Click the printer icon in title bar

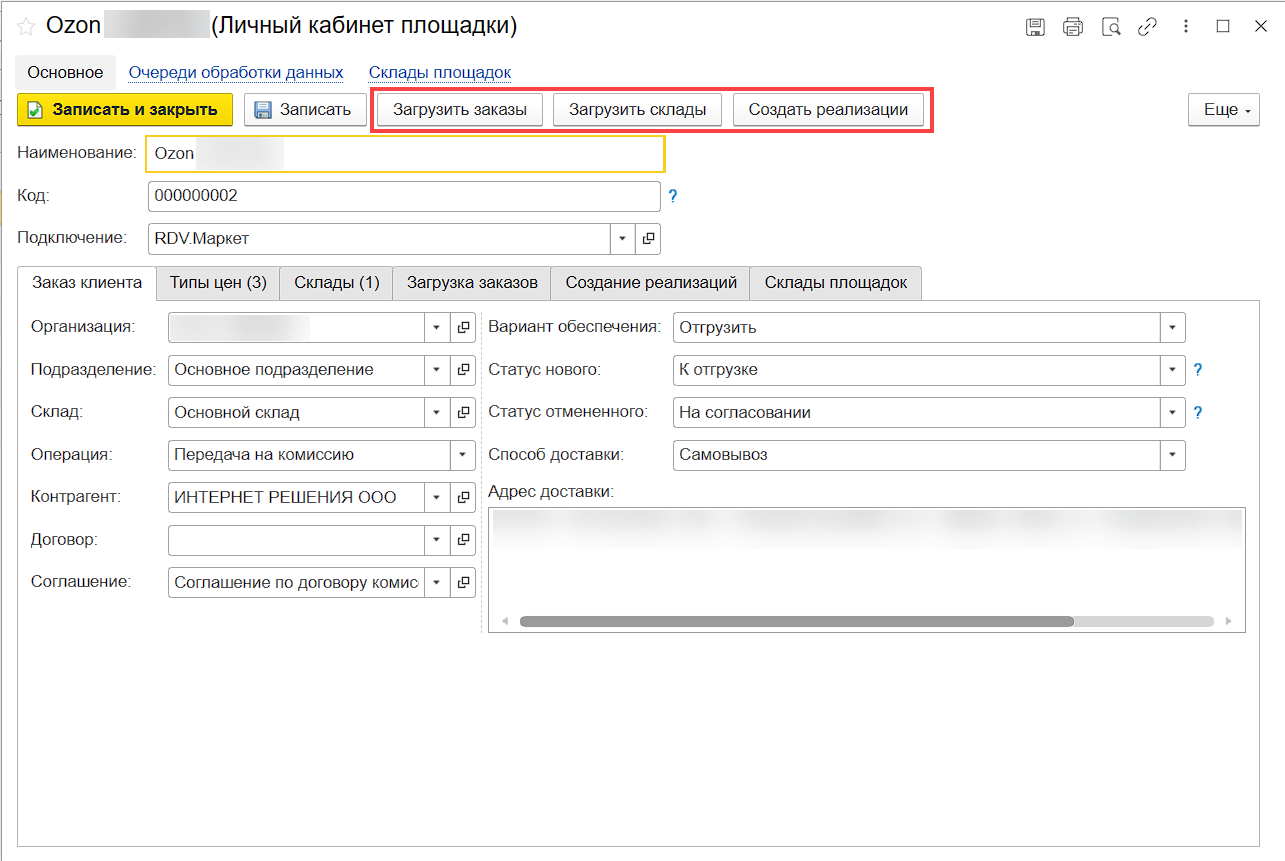tap(1073, 27)
